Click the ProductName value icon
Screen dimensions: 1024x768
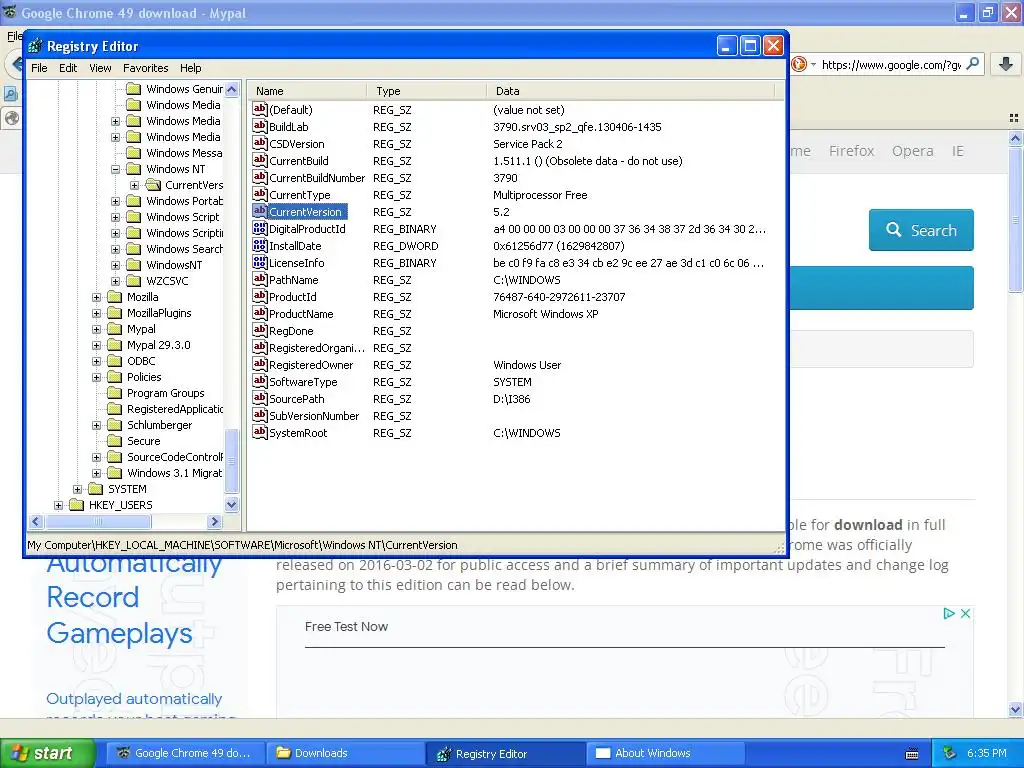pos(259,313)
